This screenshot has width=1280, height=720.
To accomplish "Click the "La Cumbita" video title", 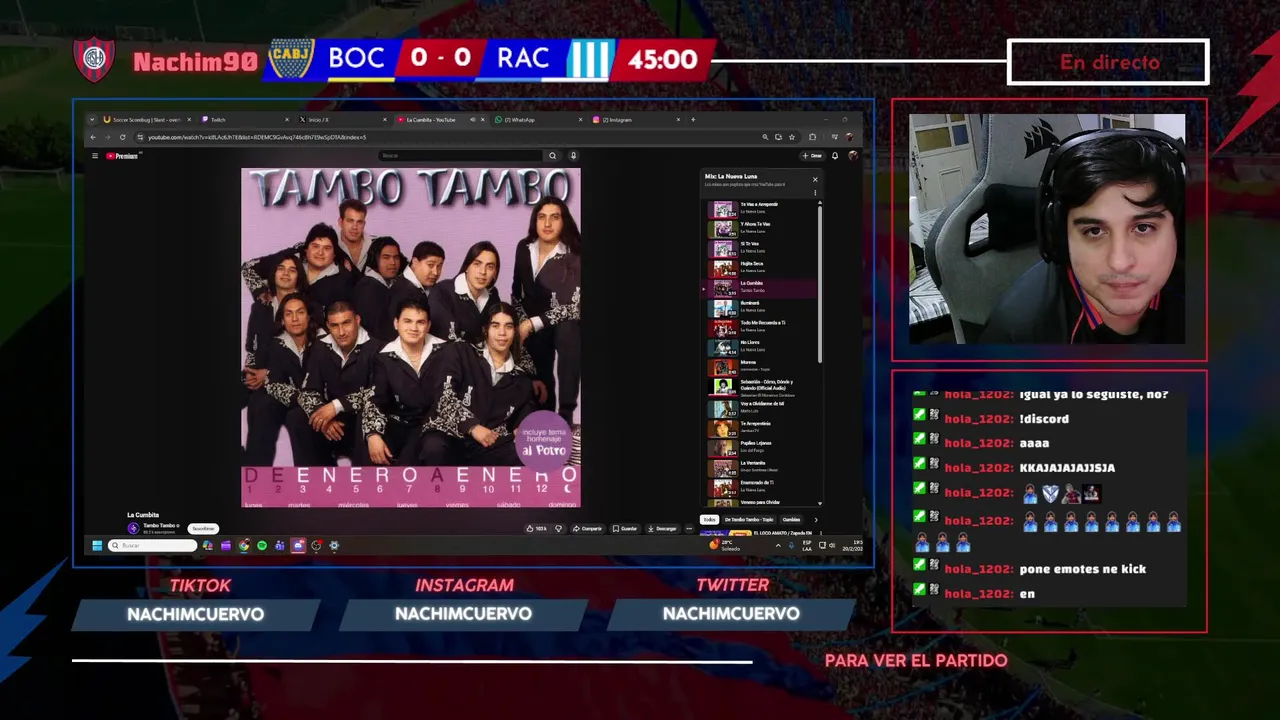I will coord(143,515).
